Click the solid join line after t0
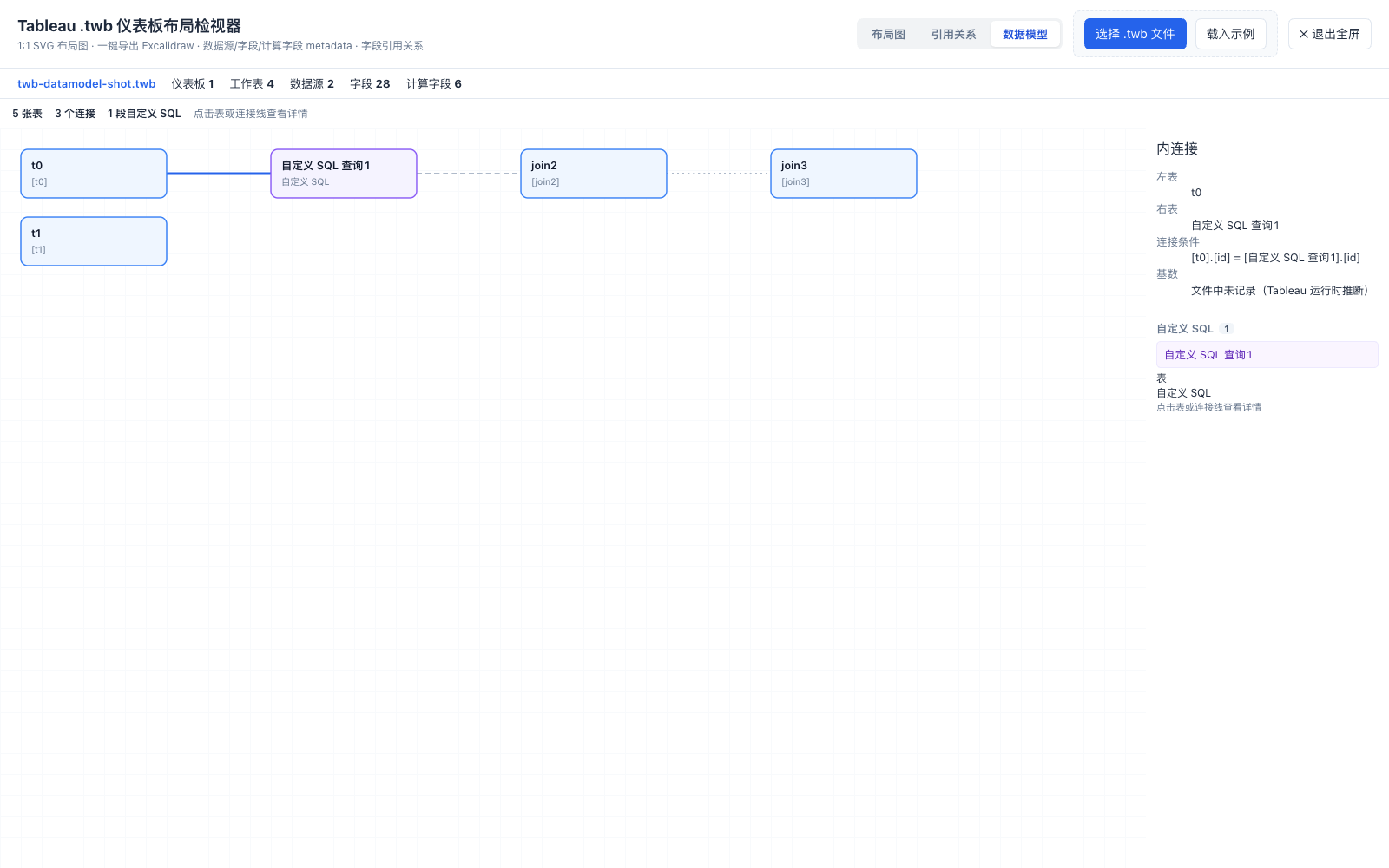1389x868 pixels. tap(219, 174)
